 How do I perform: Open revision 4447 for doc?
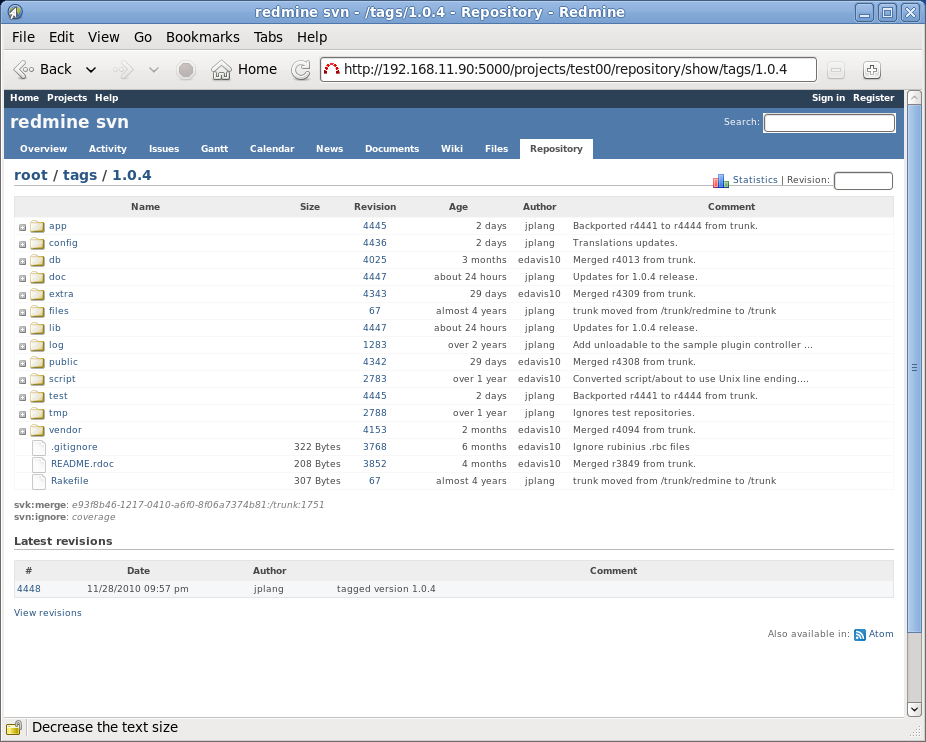(374, 276)
